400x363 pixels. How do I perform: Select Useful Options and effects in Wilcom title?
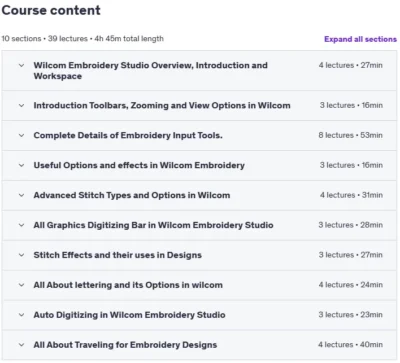click(x=139, y=165)
